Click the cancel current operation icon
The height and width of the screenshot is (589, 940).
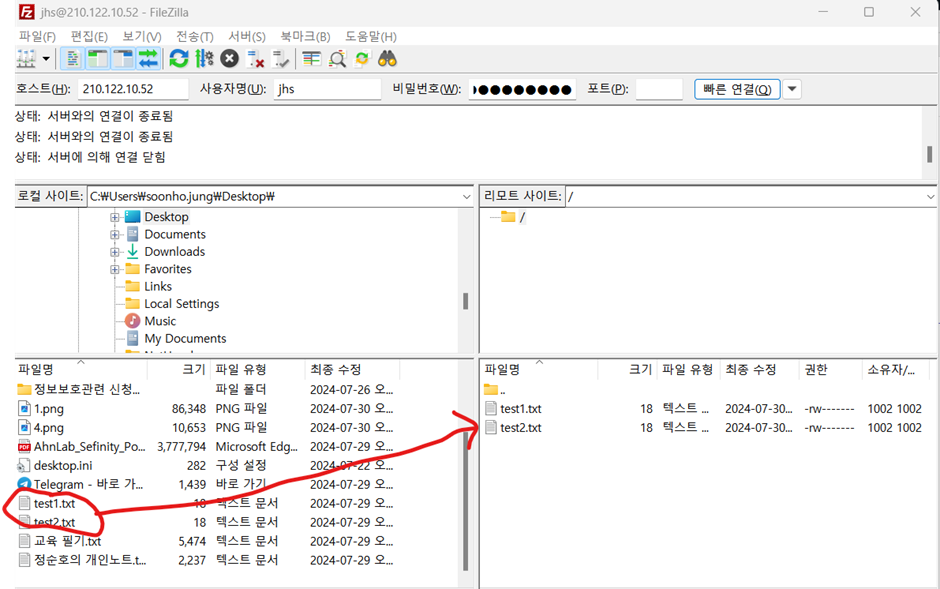(x=229, y=59)
